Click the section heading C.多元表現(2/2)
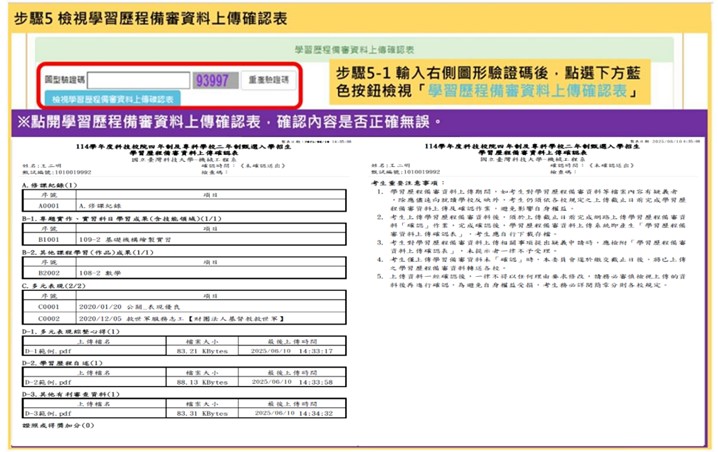Screen dimensions: 718x452 [54, 285]
